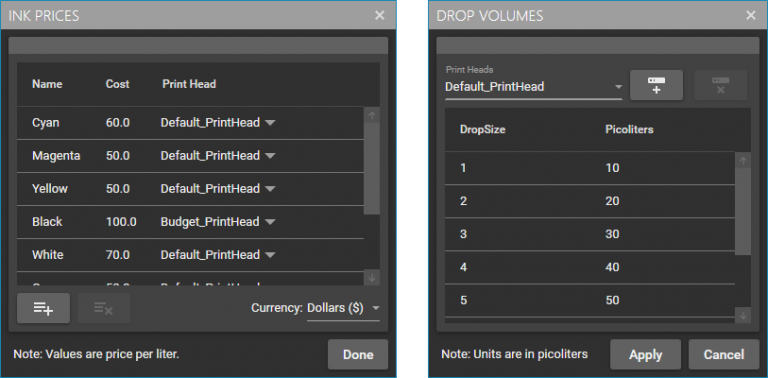
Task: Select the Magenta ink name
Action: point(56,156)
